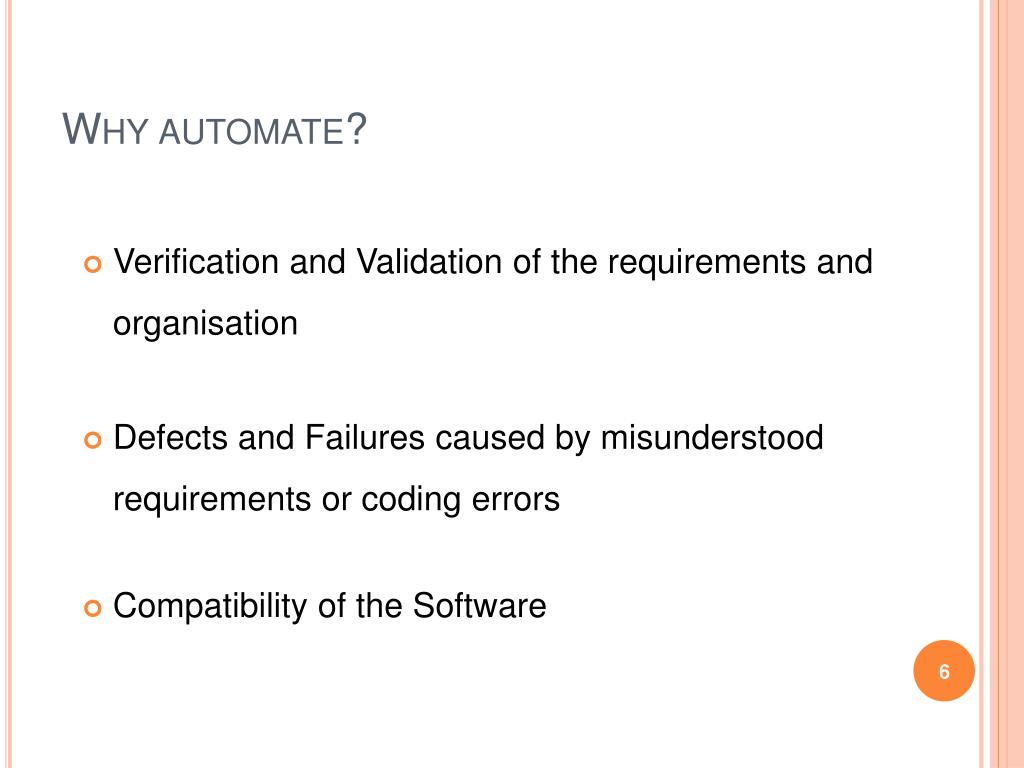The height and width of the screenshot is (768, 1024).
Task: Click the word organisation on the second line
Action: pos(205,324)
